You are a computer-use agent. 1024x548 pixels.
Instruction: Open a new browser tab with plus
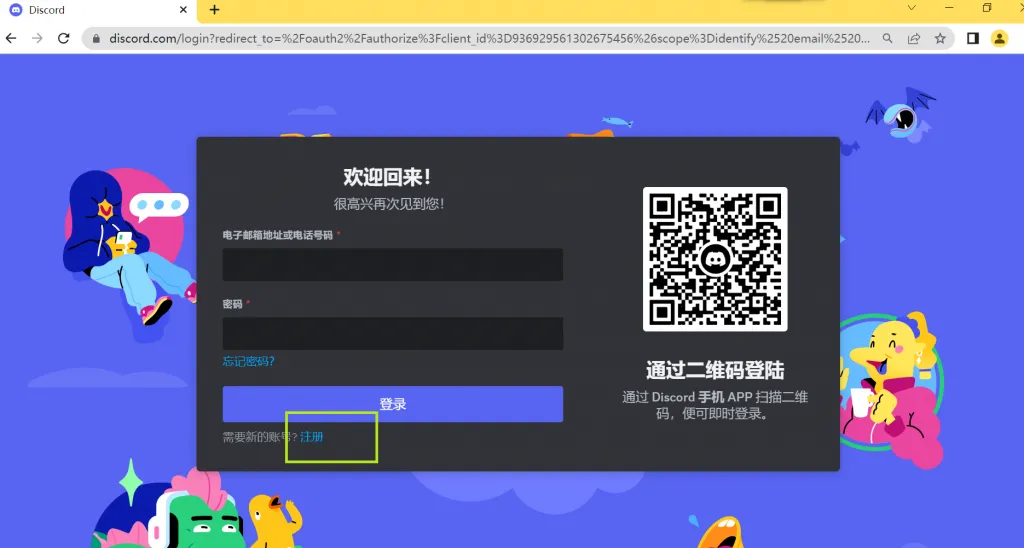click(x=214, y=10)
